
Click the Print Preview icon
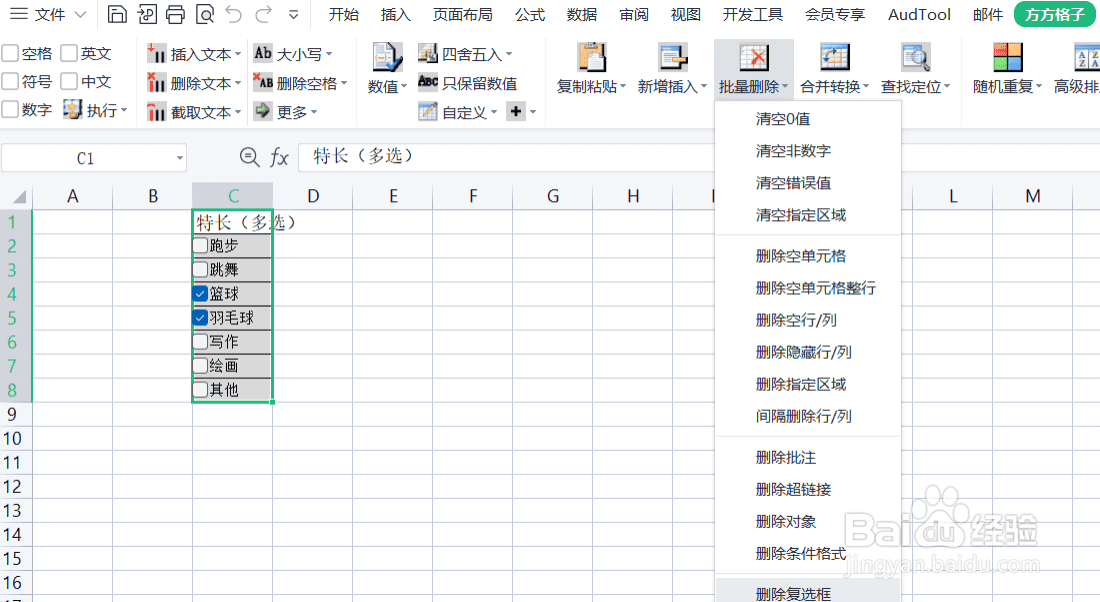(x=204, y=14)
